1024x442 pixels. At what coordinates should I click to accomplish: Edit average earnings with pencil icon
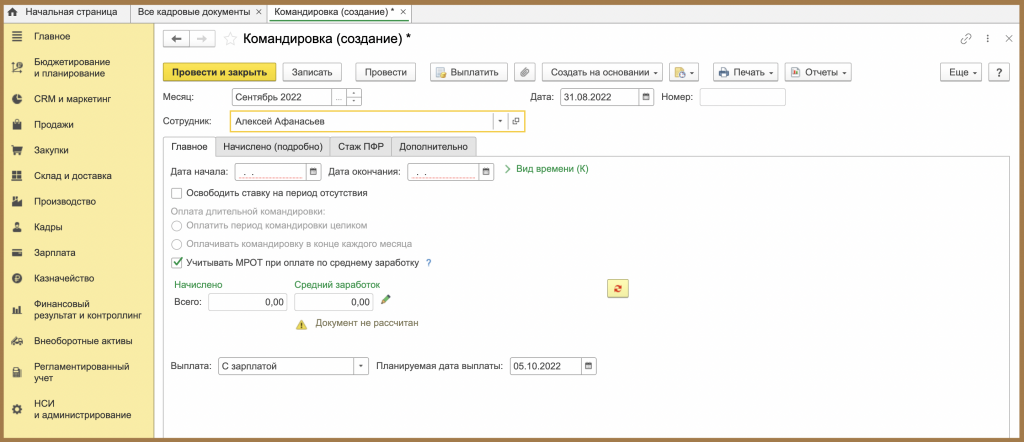point(386,299)
